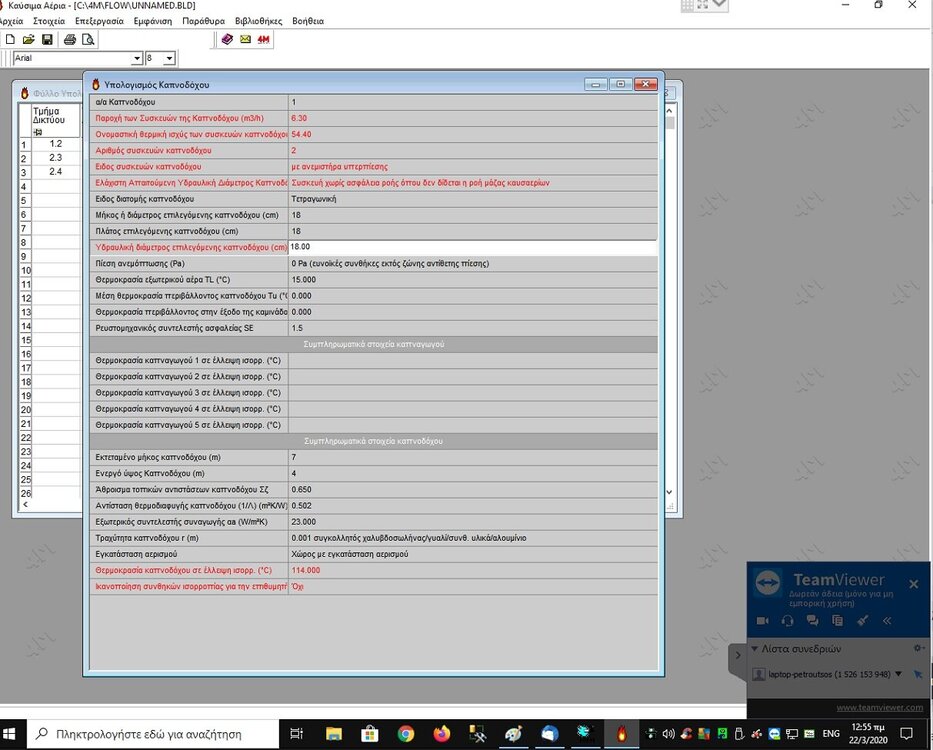The image size is (933, 750).
Task: Click the hydraulic diameter field showing 18.00
Action: [x=472, y=247]
